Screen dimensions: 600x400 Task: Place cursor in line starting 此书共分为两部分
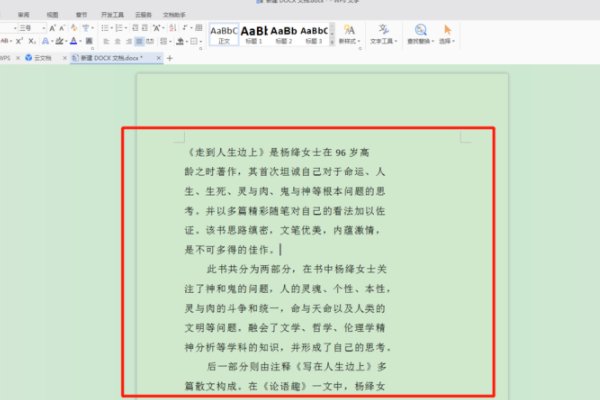[x=297, y=269]
